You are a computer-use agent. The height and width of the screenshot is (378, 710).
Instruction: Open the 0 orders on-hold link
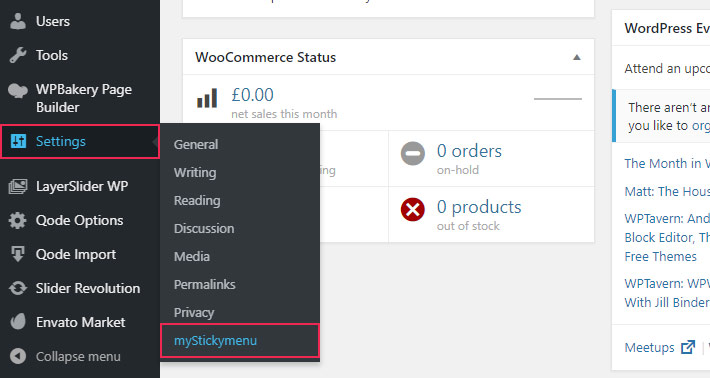tap(469, 158)
